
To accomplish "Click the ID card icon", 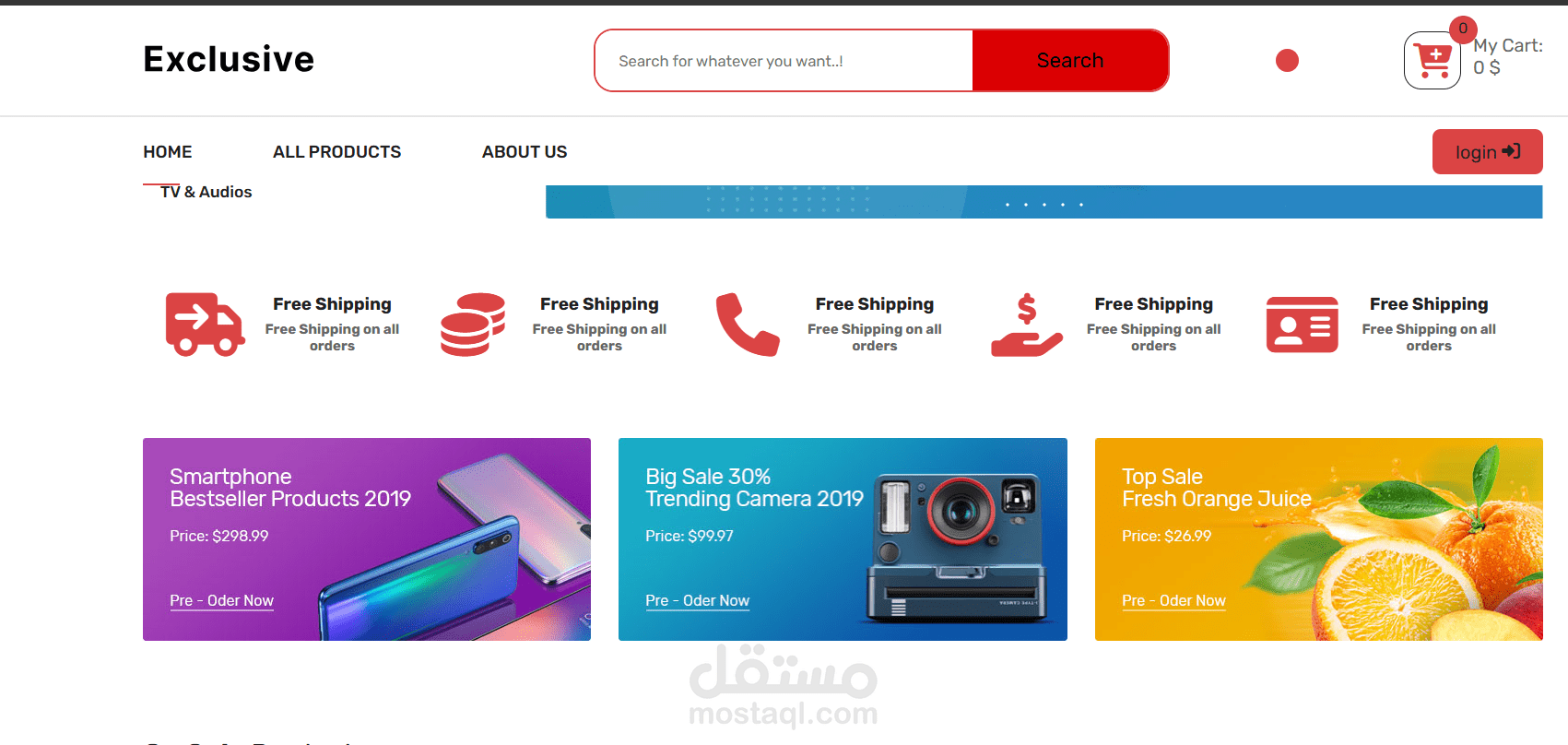I will click(x=1302, y=325).
